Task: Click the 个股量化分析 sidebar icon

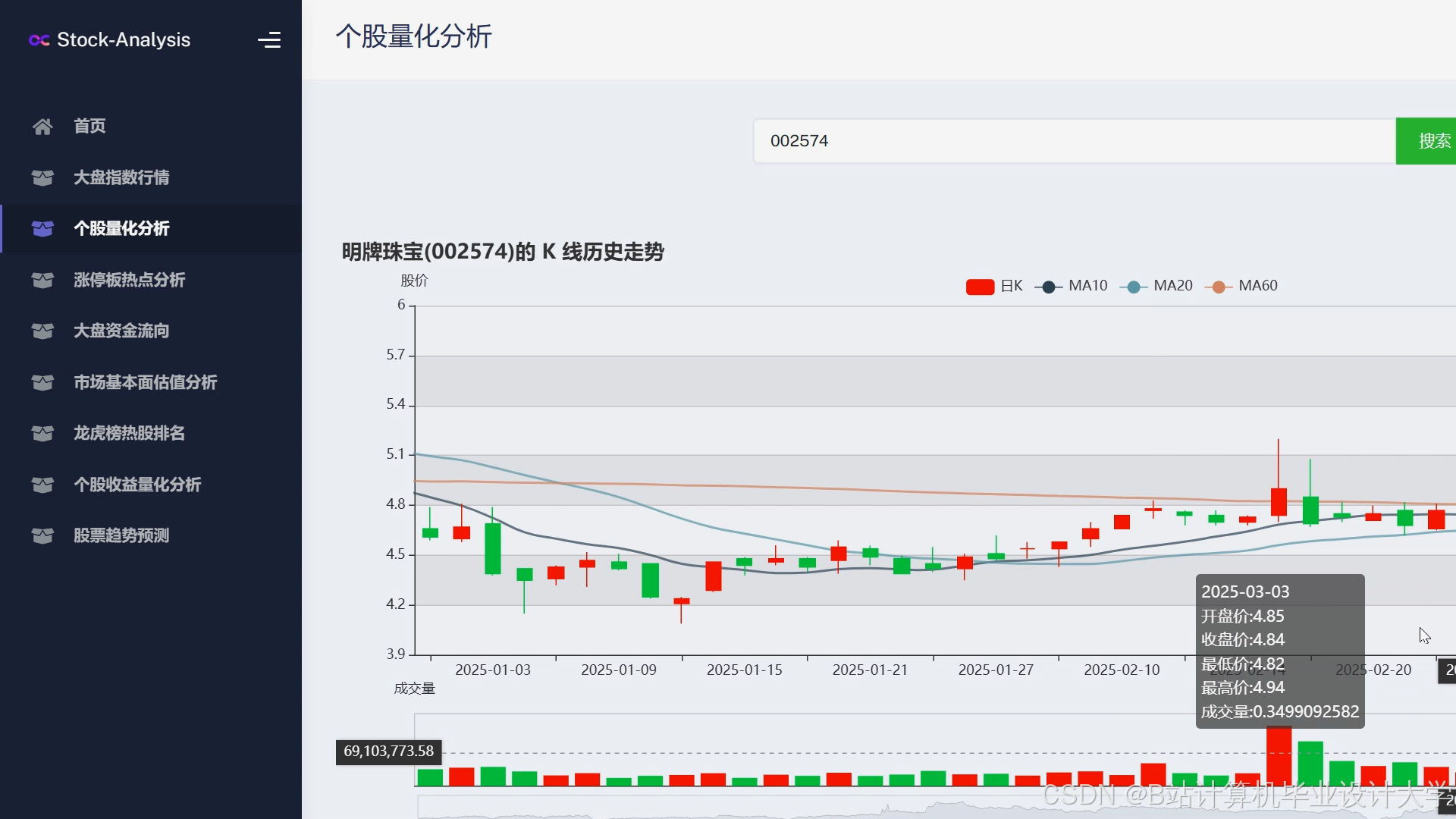Action: click(42, 228)
